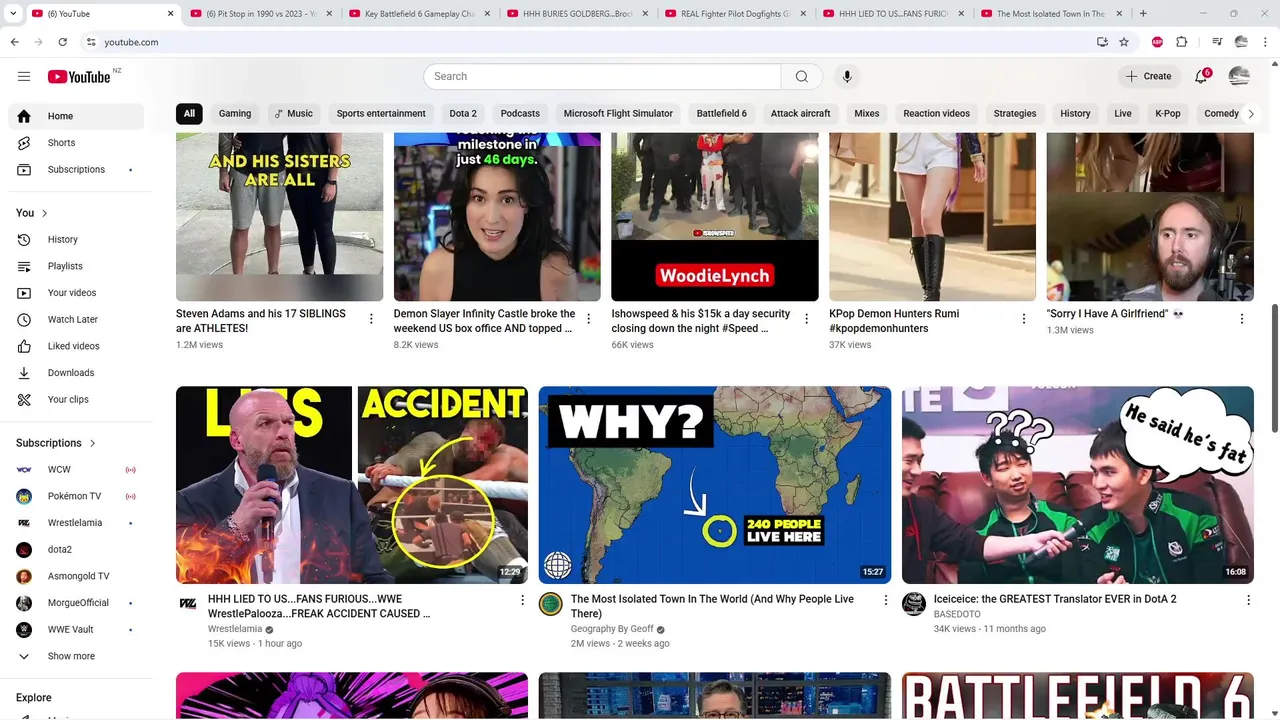Open options for HHH LIED TO US video

click(522, 600)
